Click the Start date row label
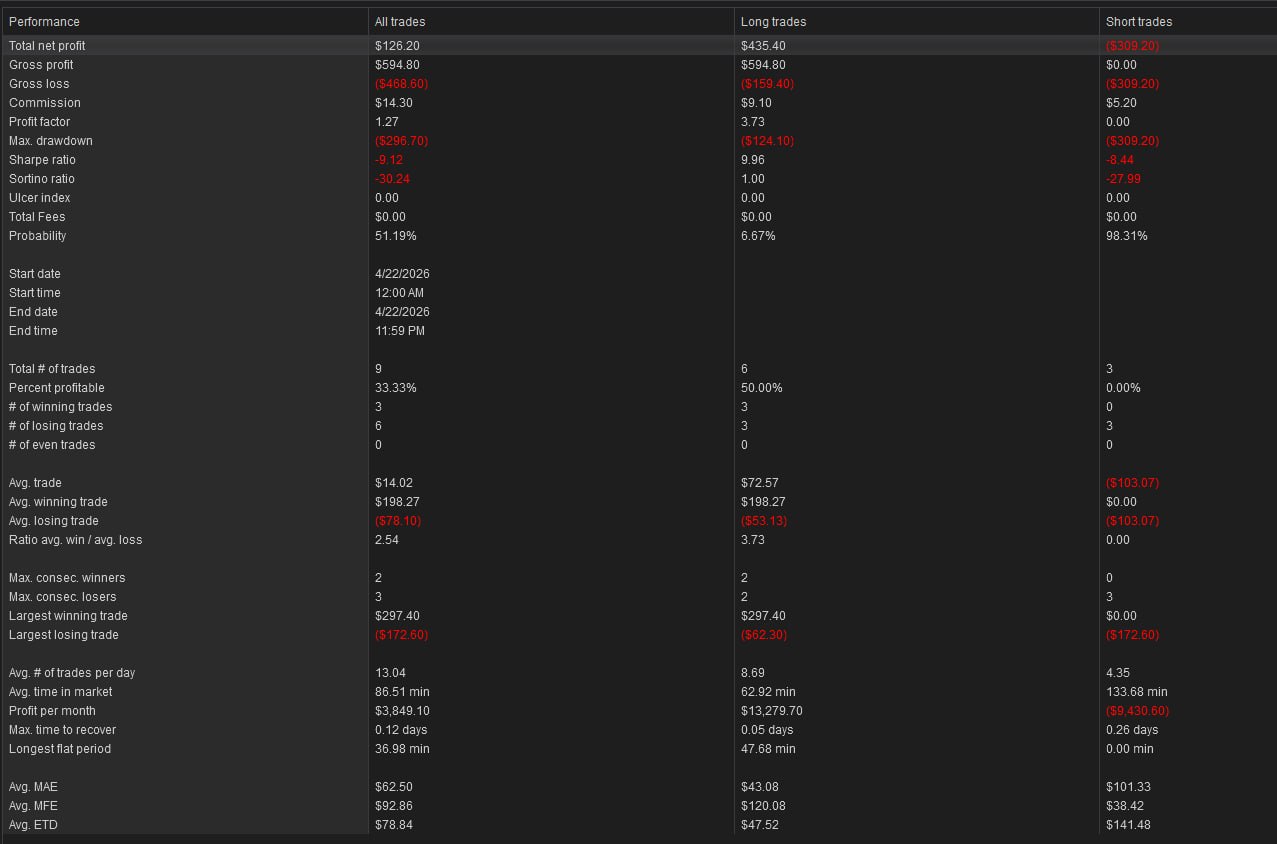The height and width of the screenshot is (844, 1277). (35, 274)
